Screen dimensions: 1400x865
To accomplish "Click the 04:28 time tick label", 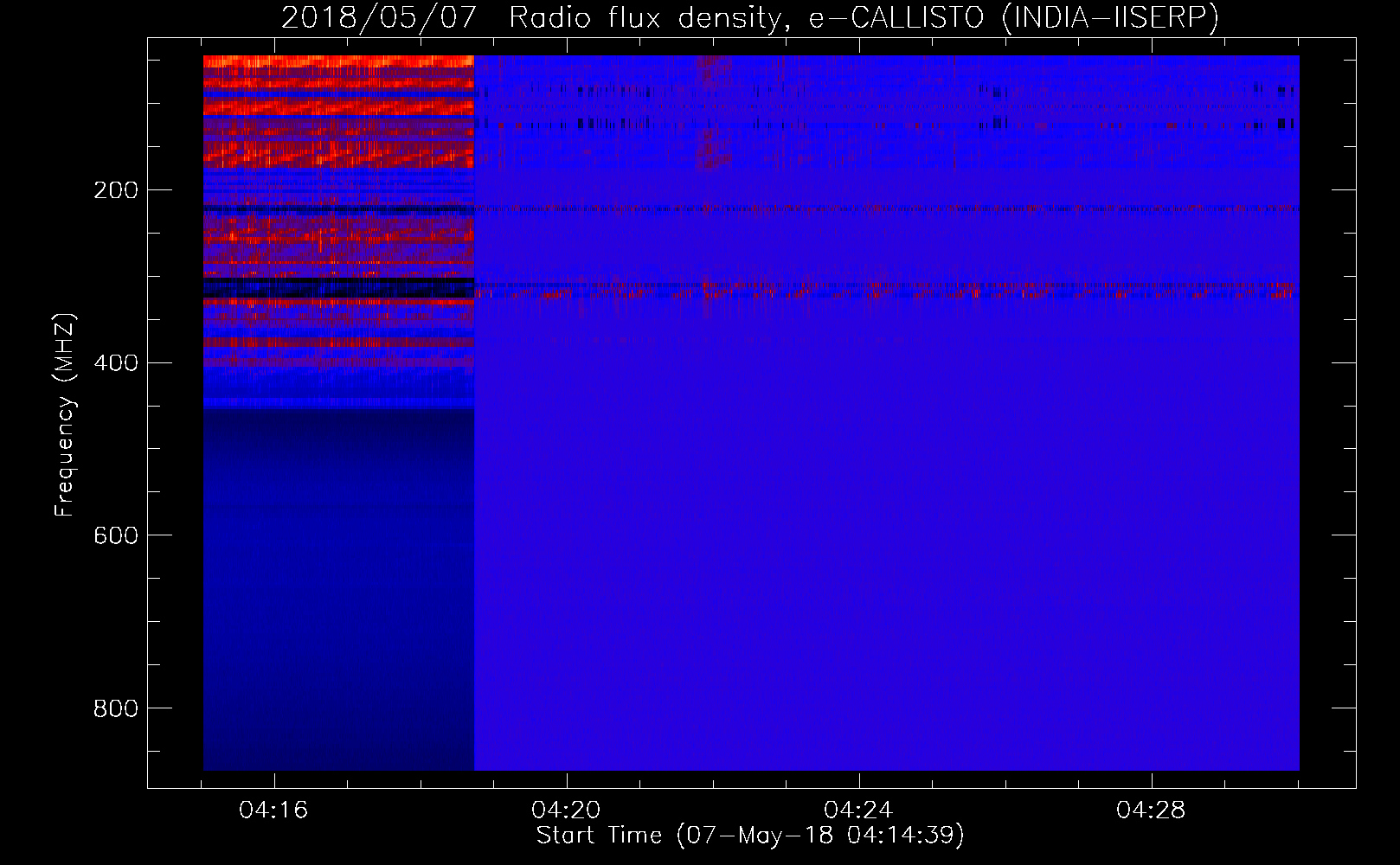I will click(x=1151, y=811).
